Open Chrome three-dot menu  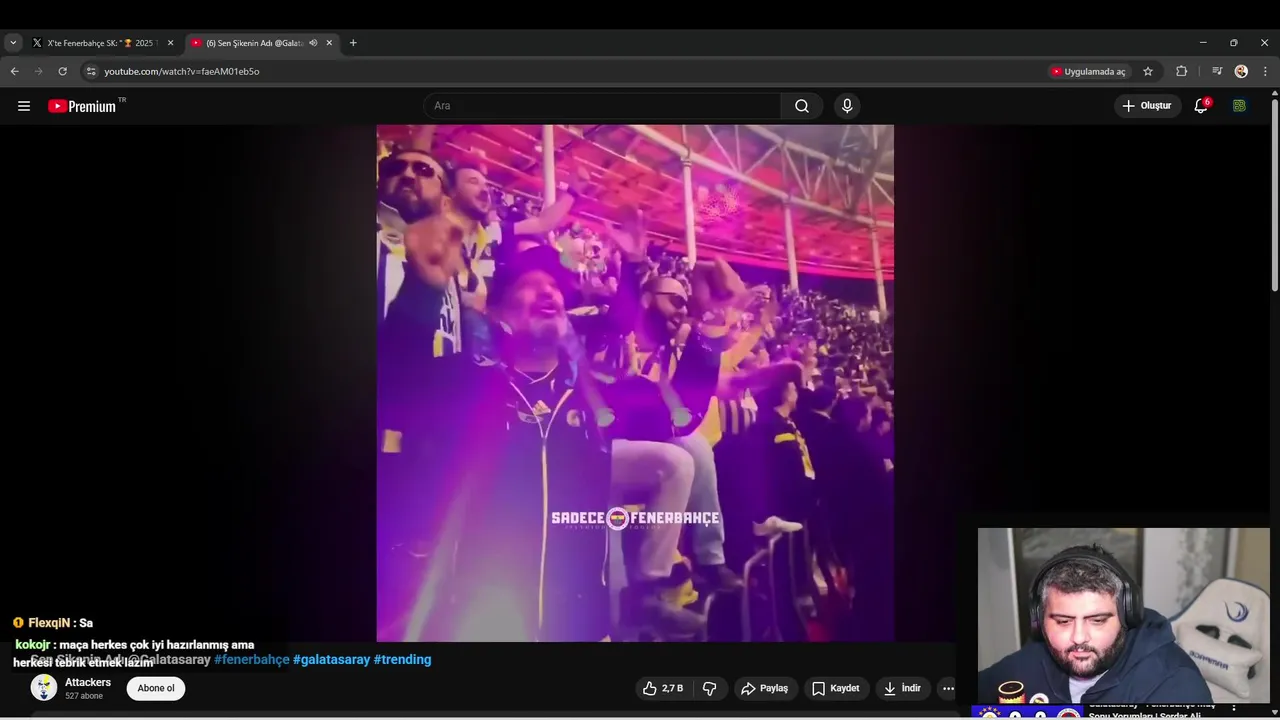pos(1265,71)
